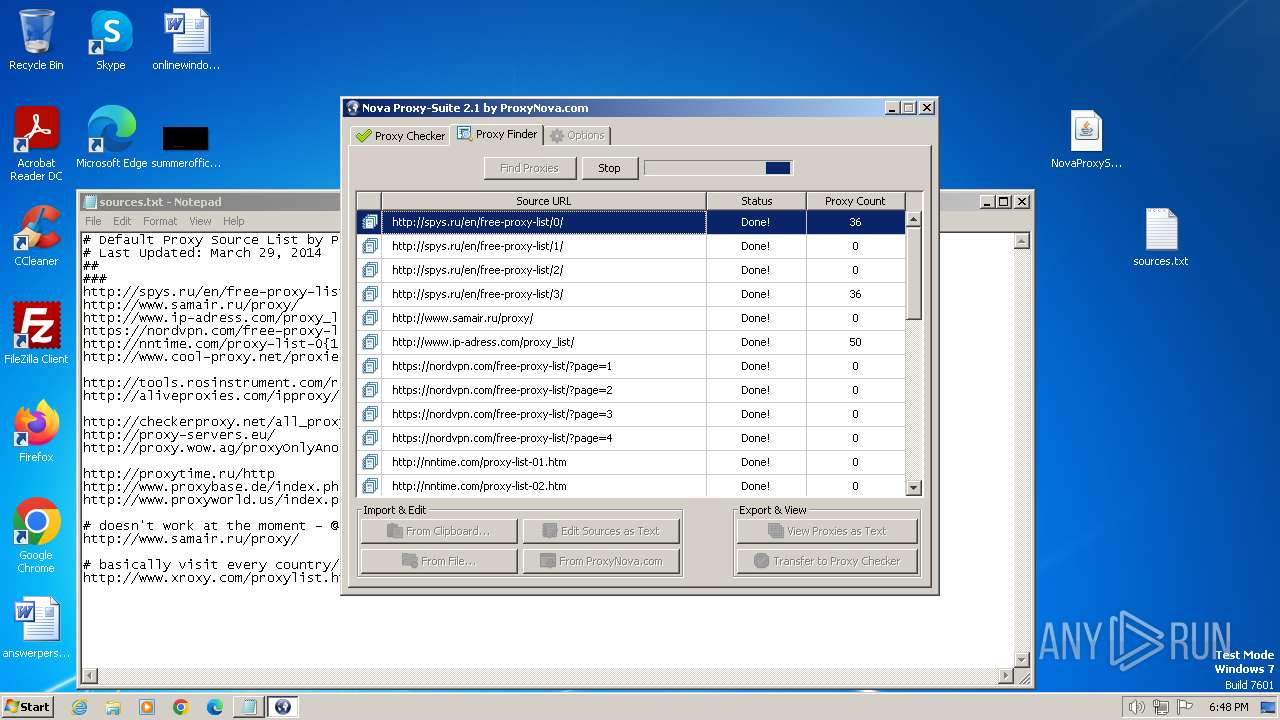Click the Chrome taskbar icon

pyautogui.click(x=181, y=707)
